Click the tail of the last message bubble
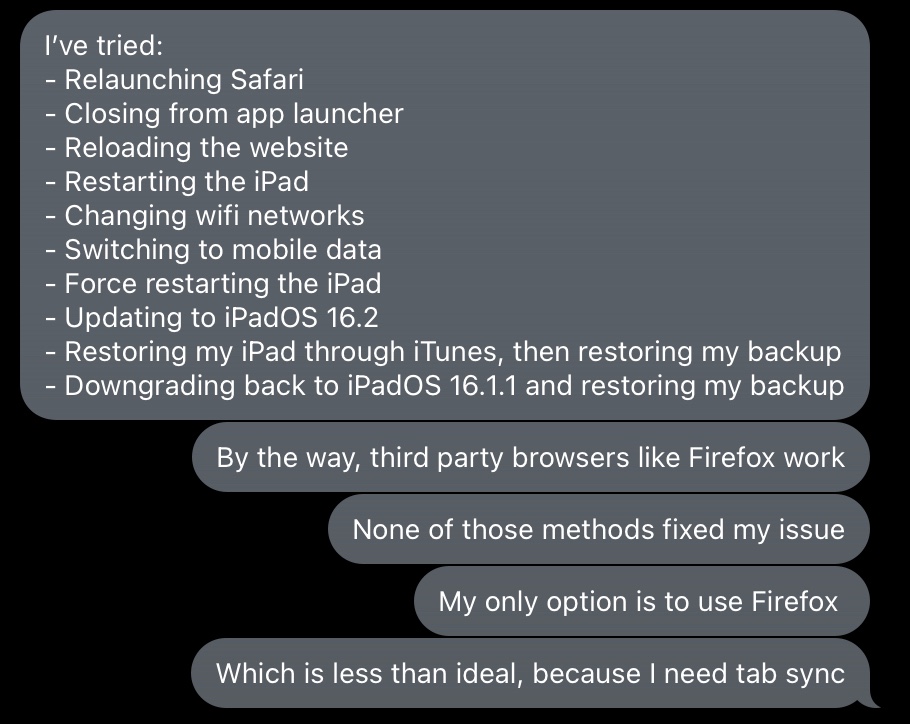910x724 pixels. tap(871, 701)
